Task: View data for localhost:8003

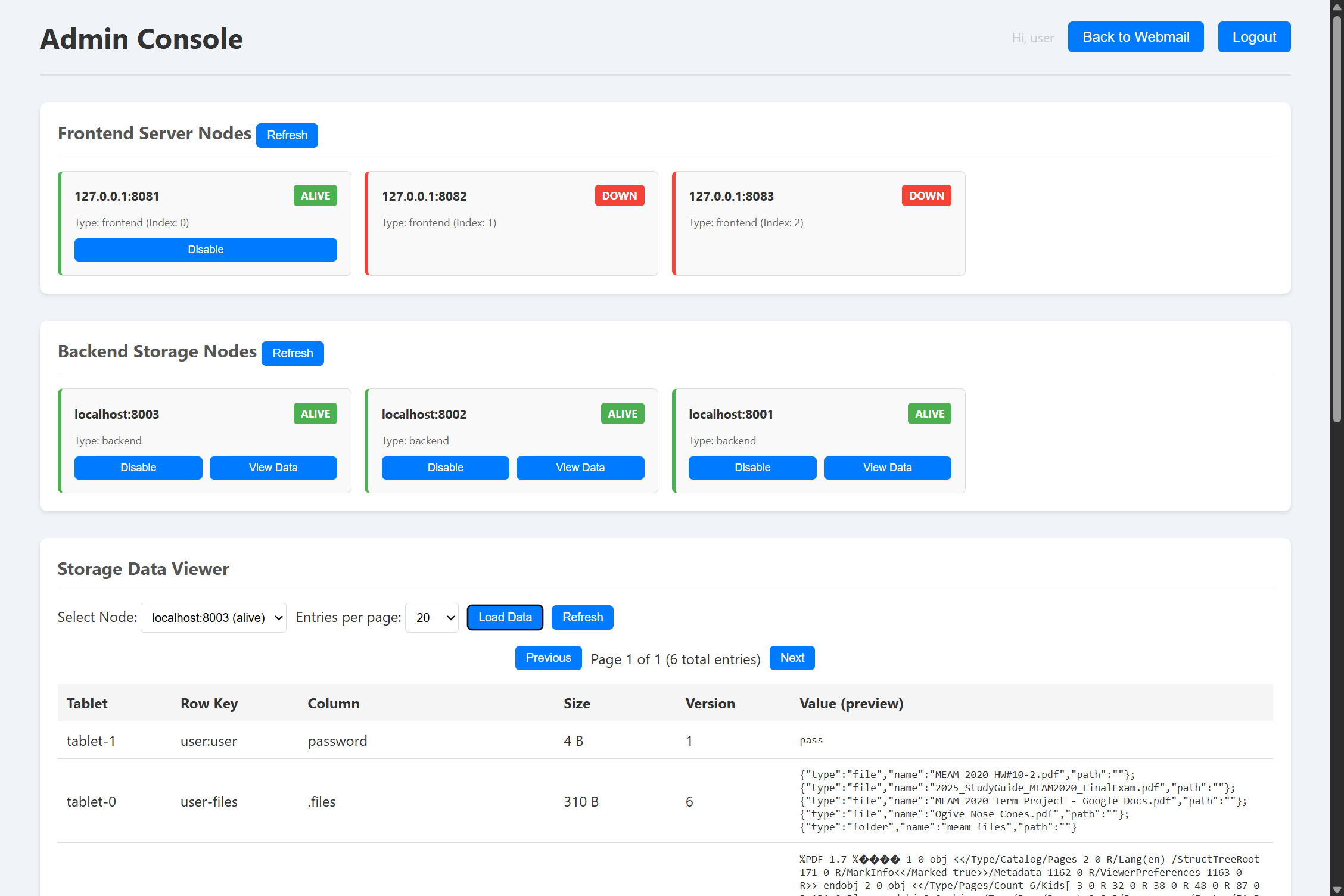Action: 273,468
